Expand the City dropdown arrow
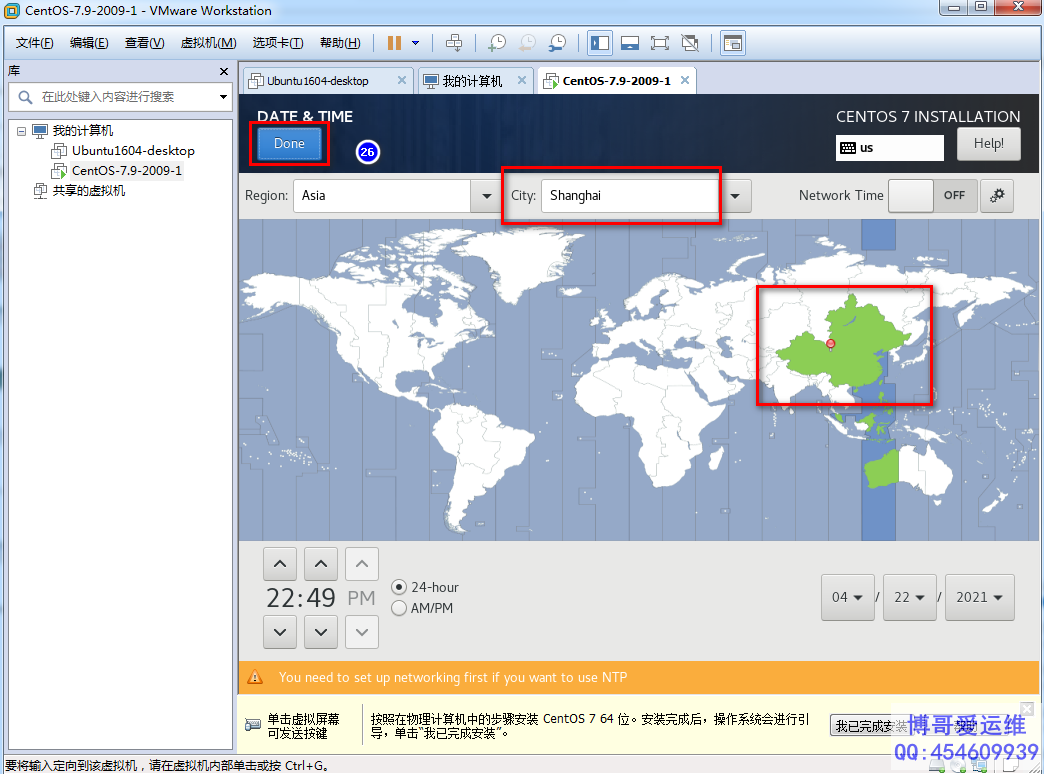1044x774 pixels. pyautogui.click(x=735, y=196)
